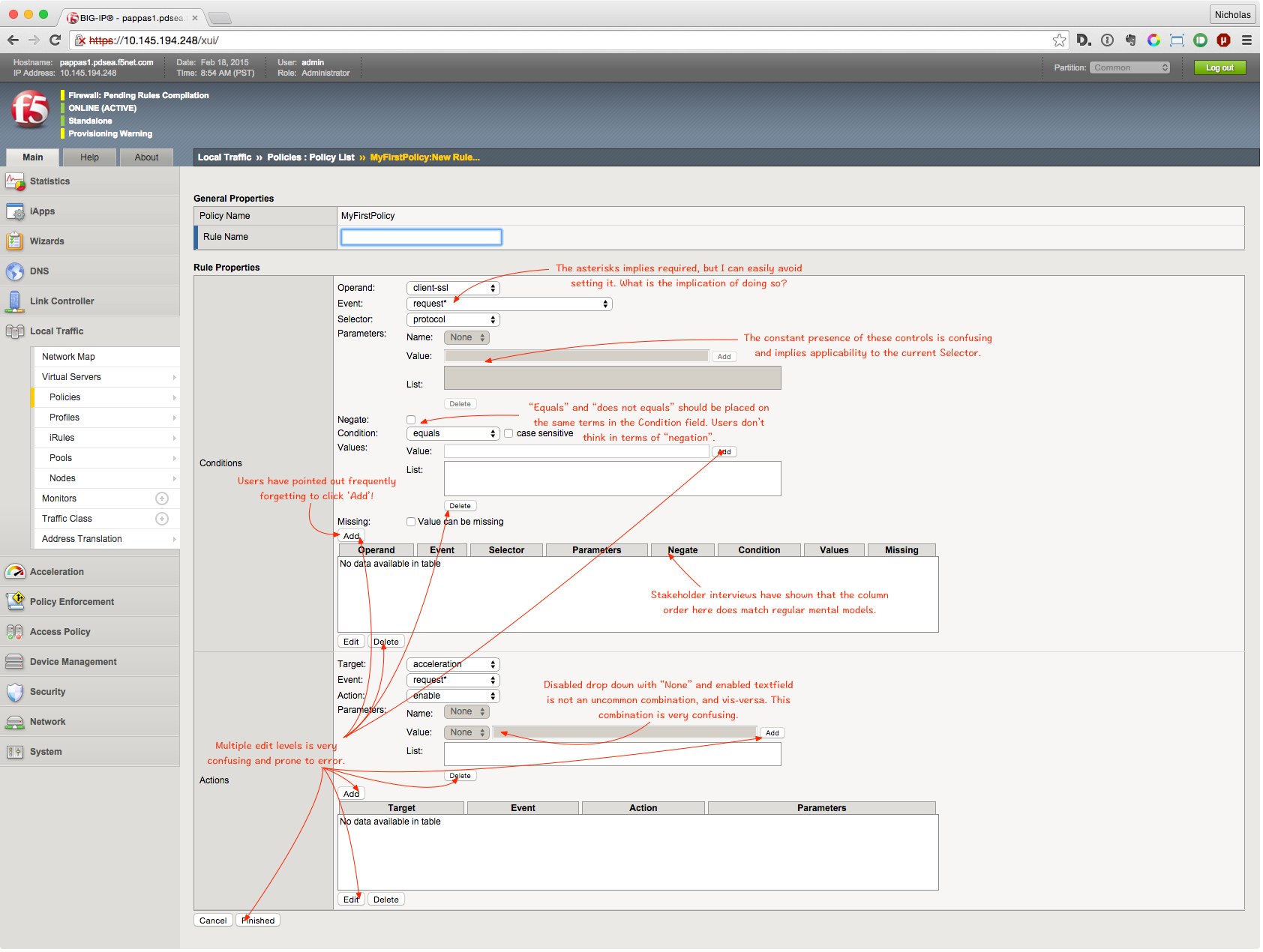Switch to the Help tab
Image resolution: width=1263 pixels, height=952 pixels.
coord(90,157)
